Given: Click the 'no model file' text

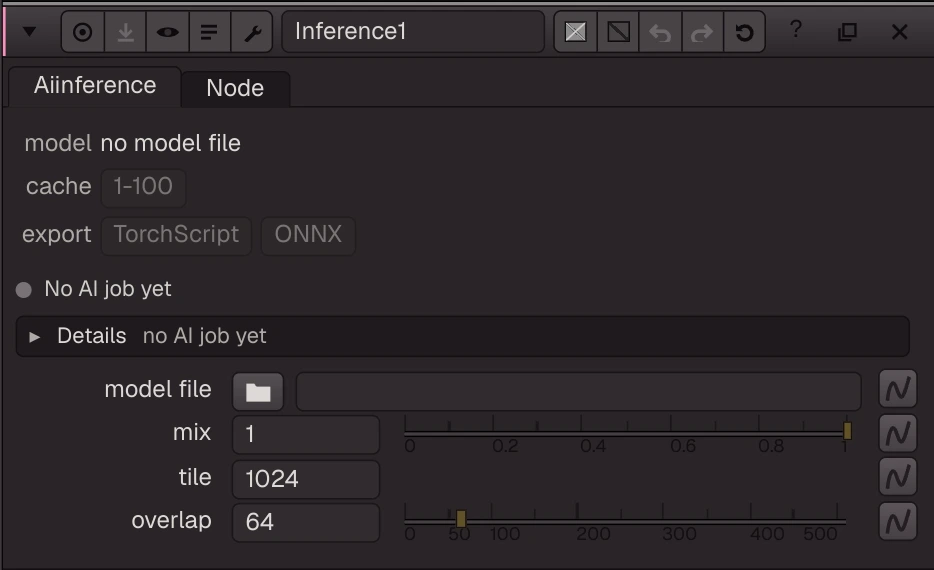Looking at the screenshot, I should click(170, 144).
